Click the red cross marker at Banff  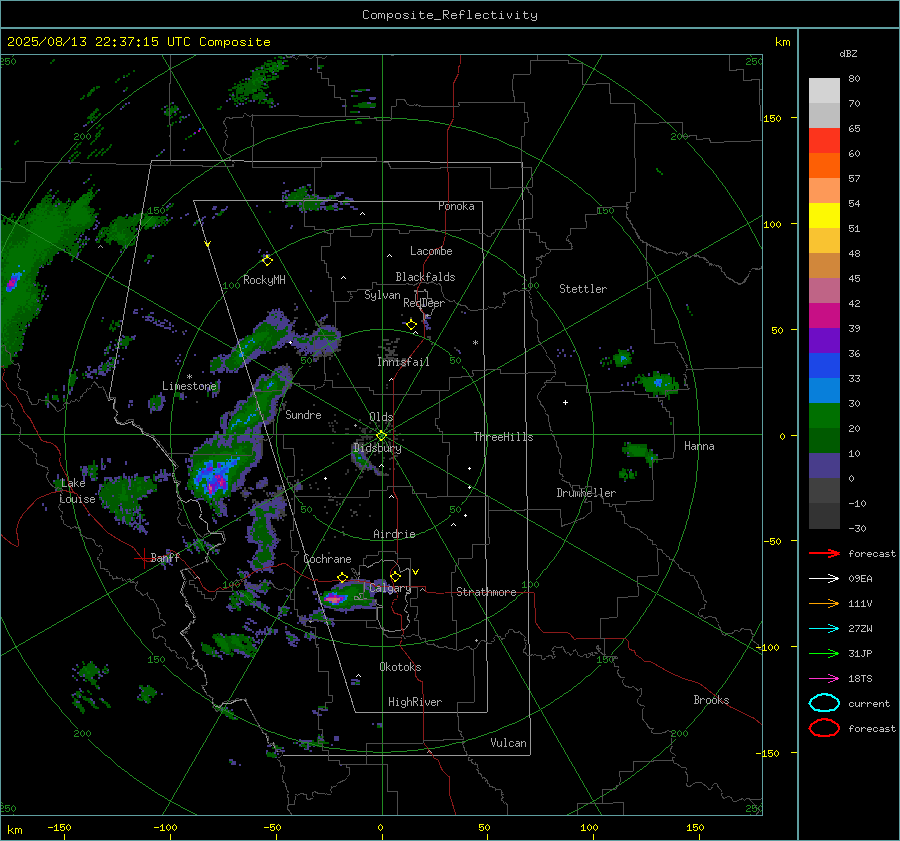click(x=143, y=558)
